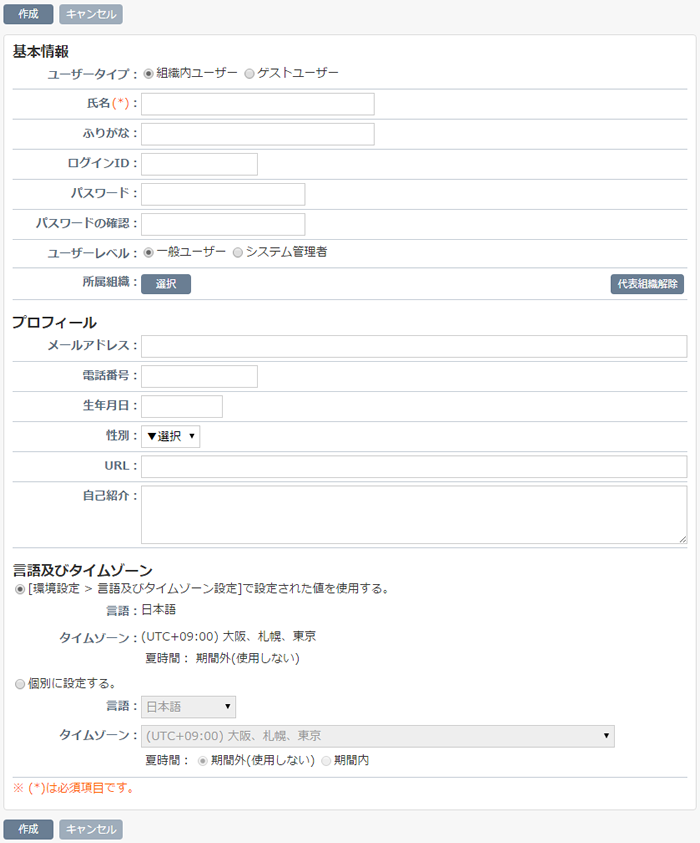Click the パスワード input field
This screenshot has height=843, width=700.
(x=223, y=194)
